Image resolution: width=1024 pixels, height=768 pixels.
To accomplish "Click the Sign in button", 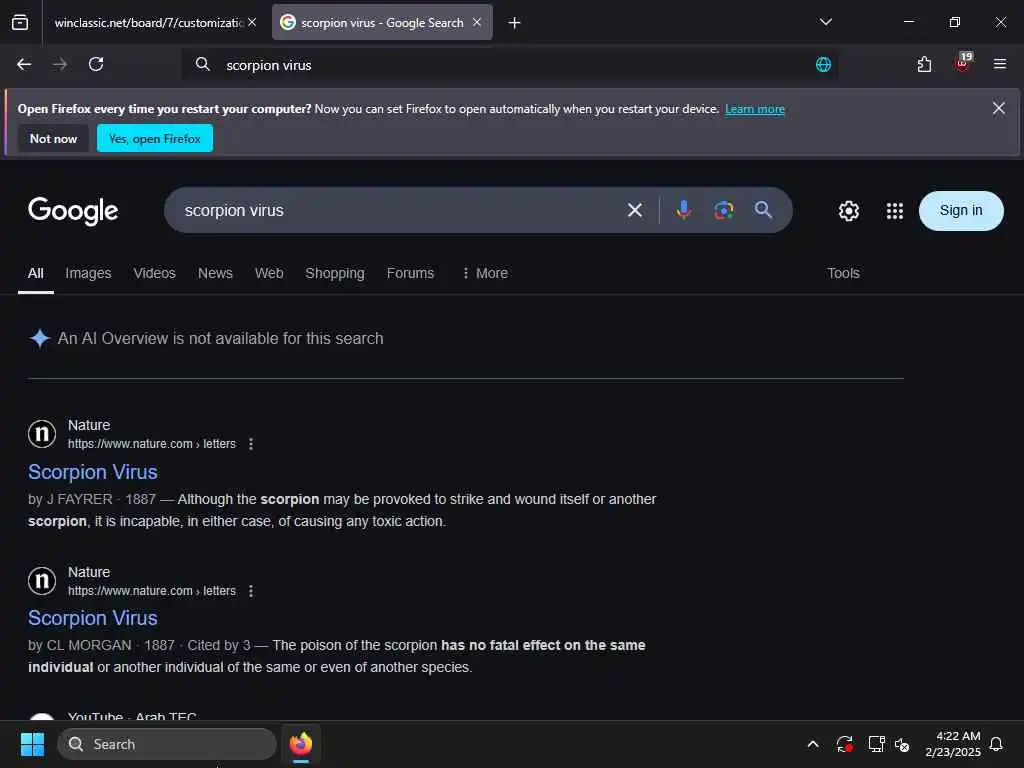I will 961,210.
